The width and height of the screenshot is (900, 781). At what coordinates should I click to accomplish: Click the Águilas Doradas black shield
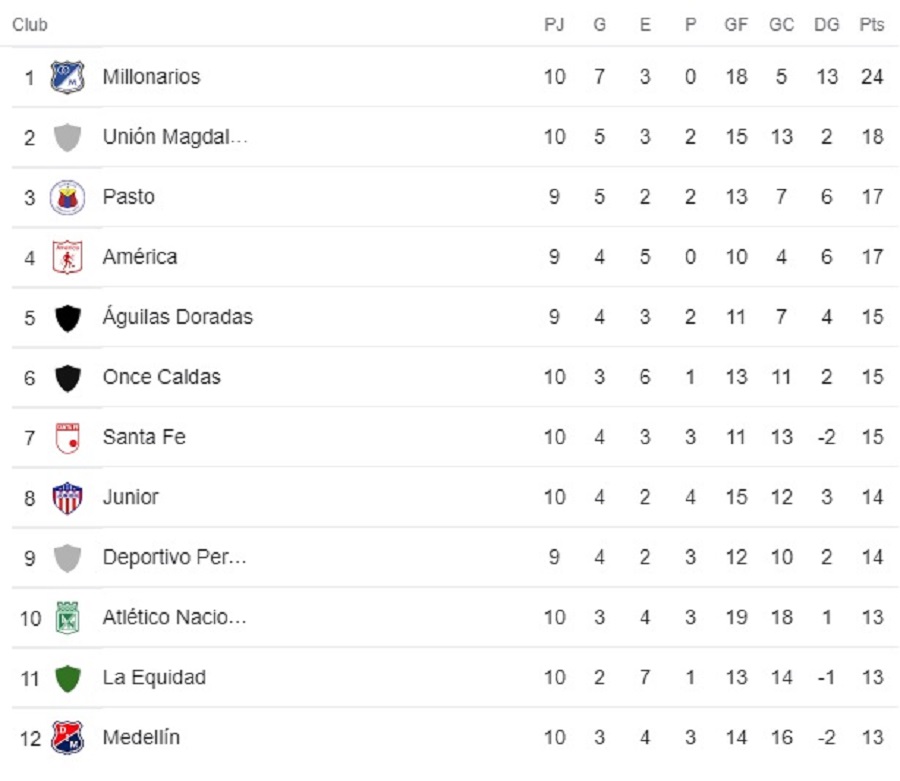67,318
